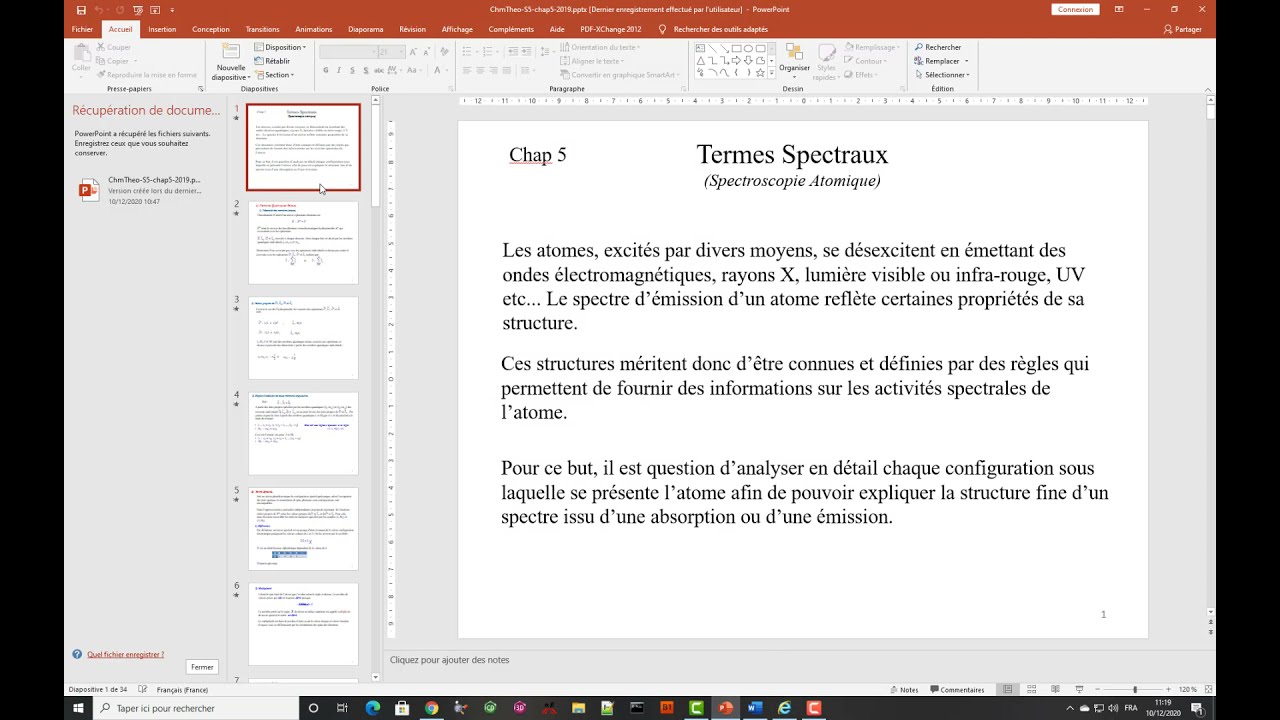Fit slide to current window

(x=1208, y=689)
